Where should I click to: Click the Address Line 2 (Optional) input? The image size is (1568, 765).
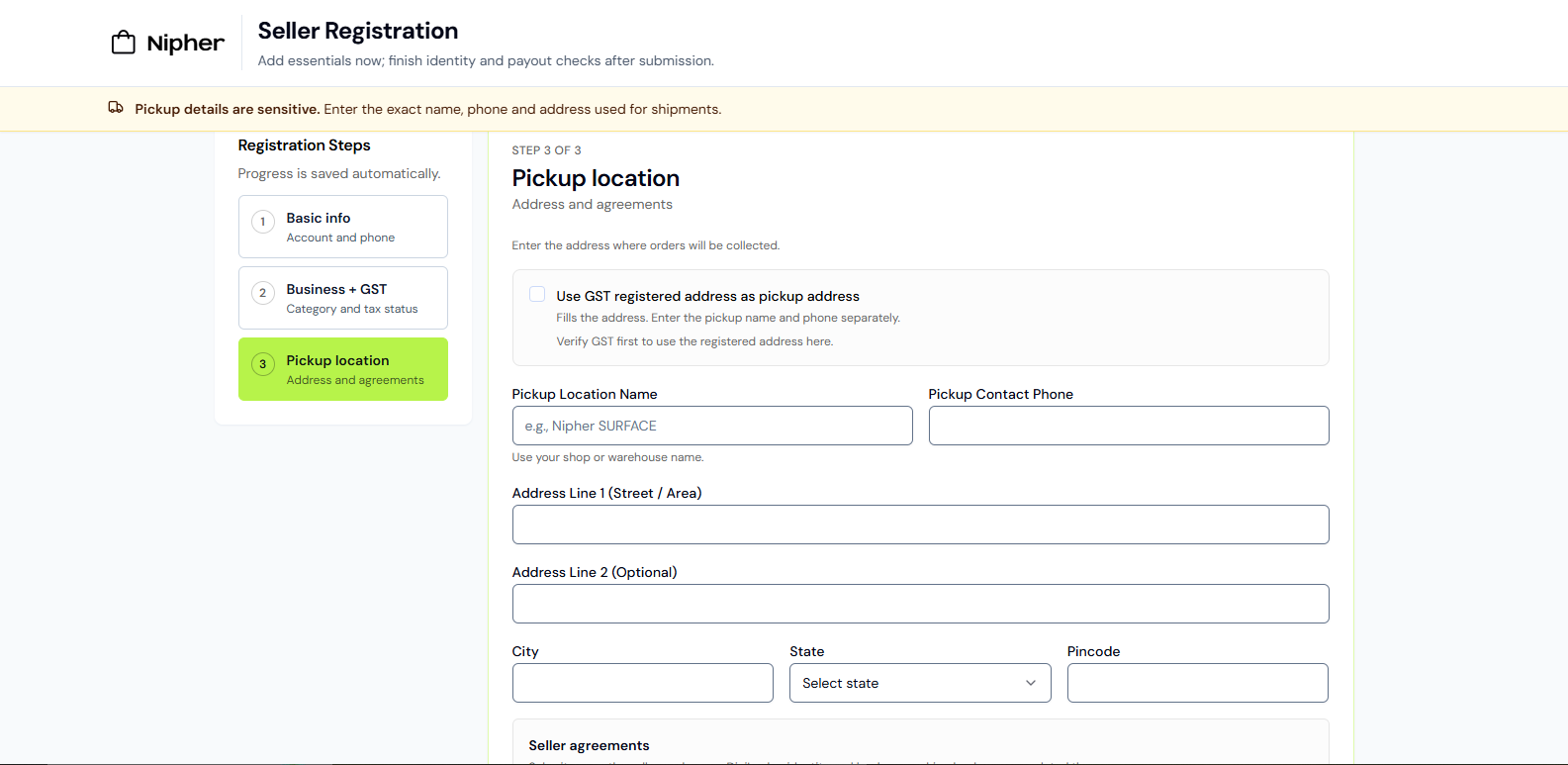pos(921,604)
